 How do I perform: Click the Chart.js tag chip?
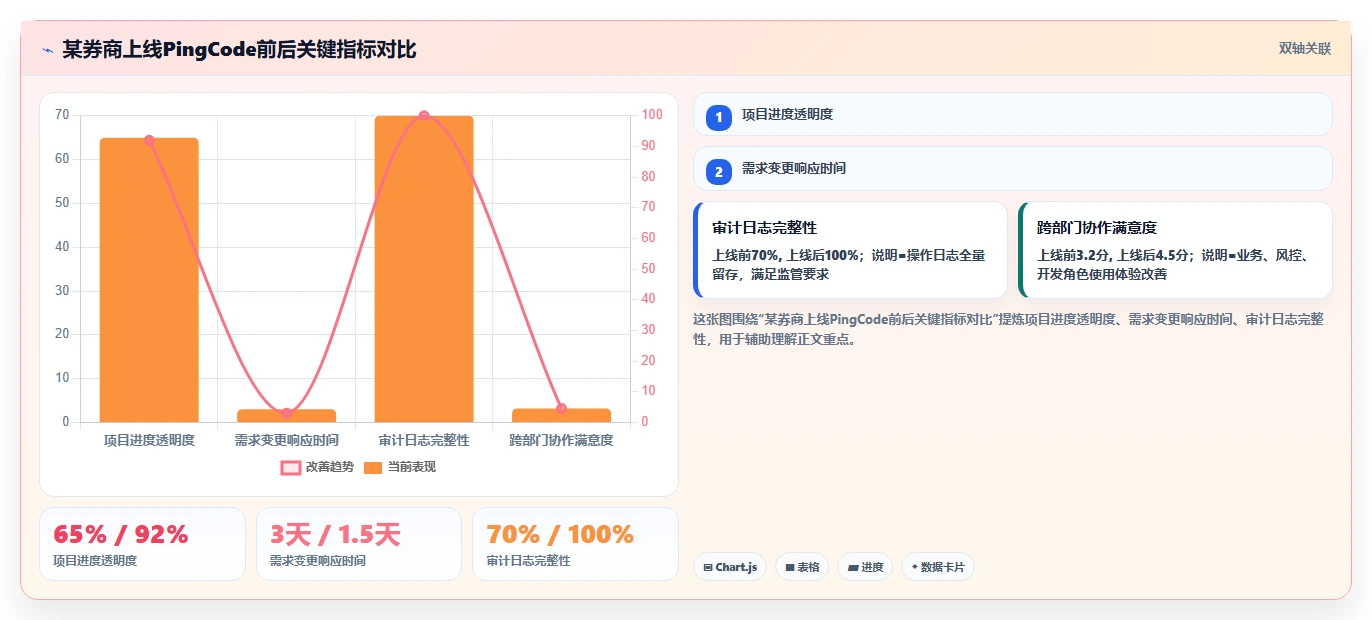coord(730,567)
